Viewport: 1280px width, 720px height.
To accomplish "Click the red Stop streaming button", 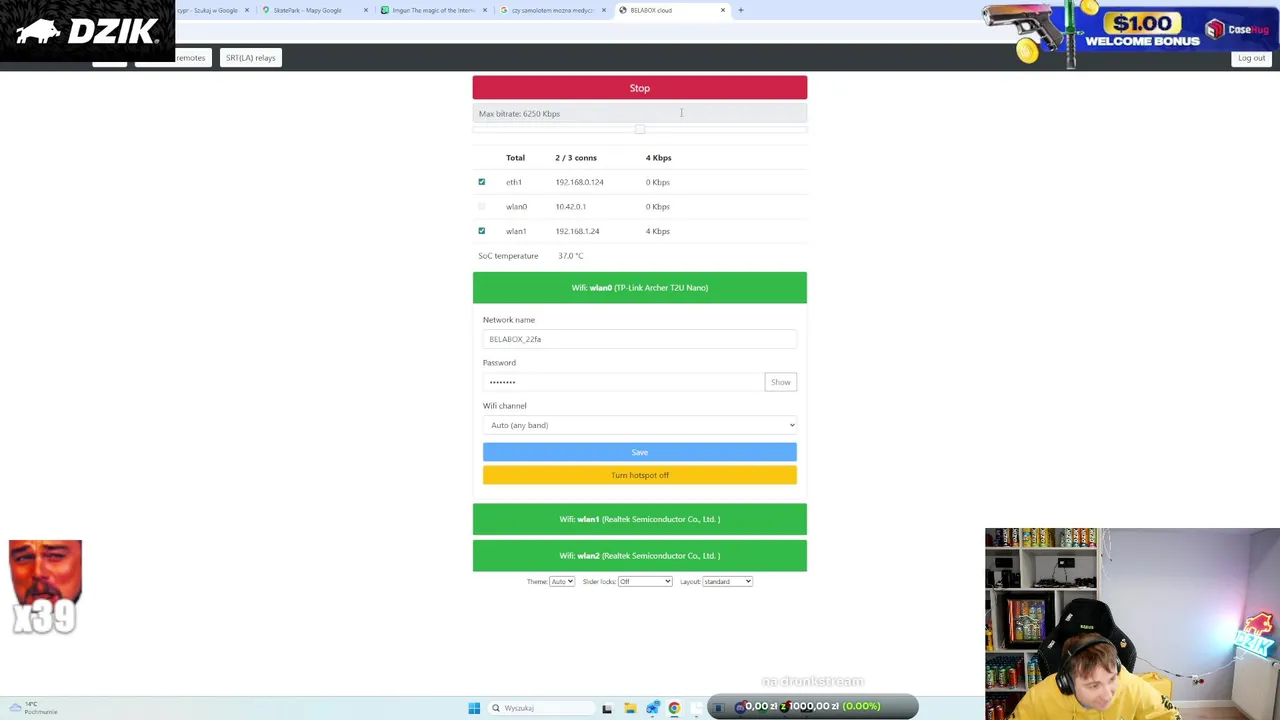I will coord(639,88).
